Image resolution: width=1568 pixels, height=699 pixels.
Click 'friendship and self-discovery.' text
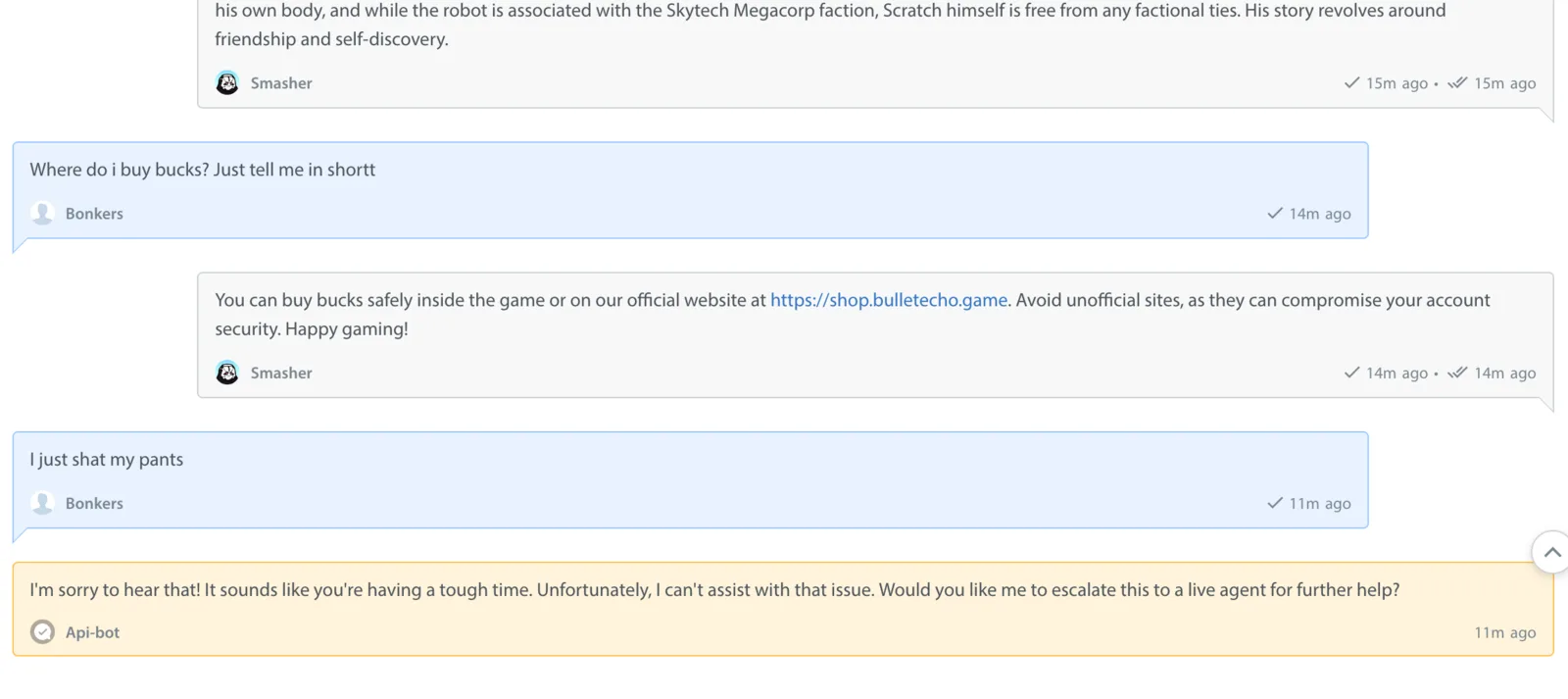[x=331, y=39]
